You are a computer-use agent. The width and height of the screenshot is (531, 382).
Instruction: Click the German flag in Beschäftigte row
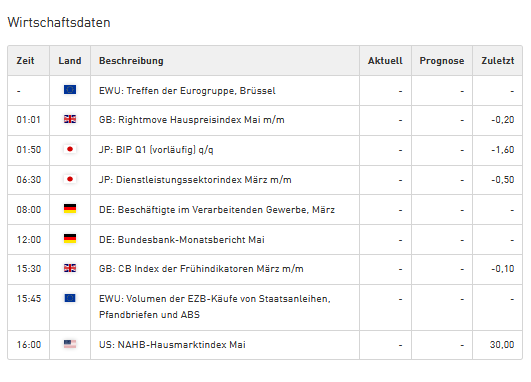(70, 208)
